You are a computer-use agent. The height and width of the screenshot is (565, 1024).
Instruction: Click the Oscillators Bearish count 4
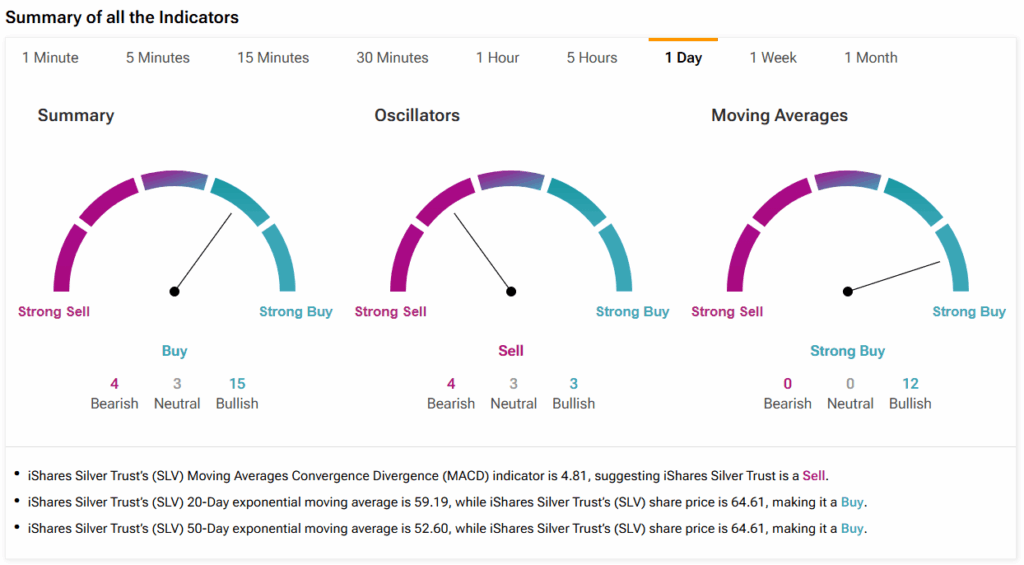[x=451, y=384]
